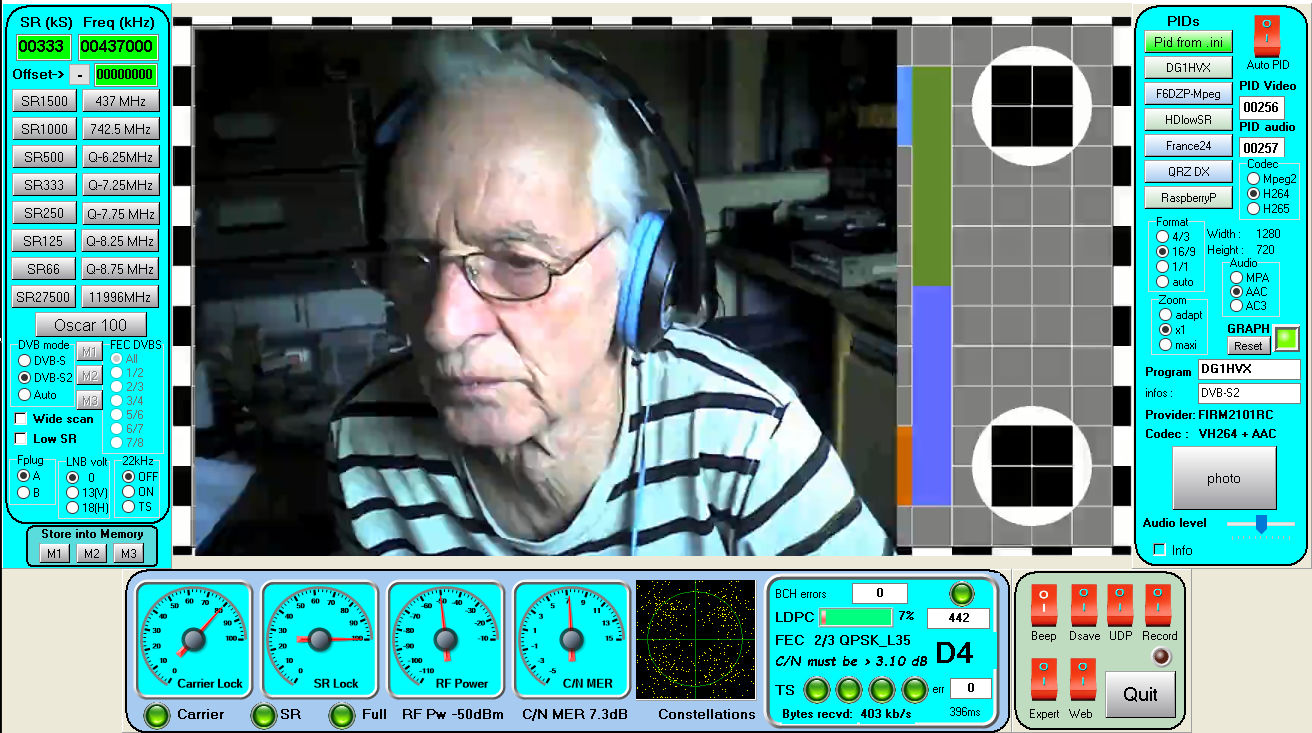Flip the Dsave switch

[1083, 606]
